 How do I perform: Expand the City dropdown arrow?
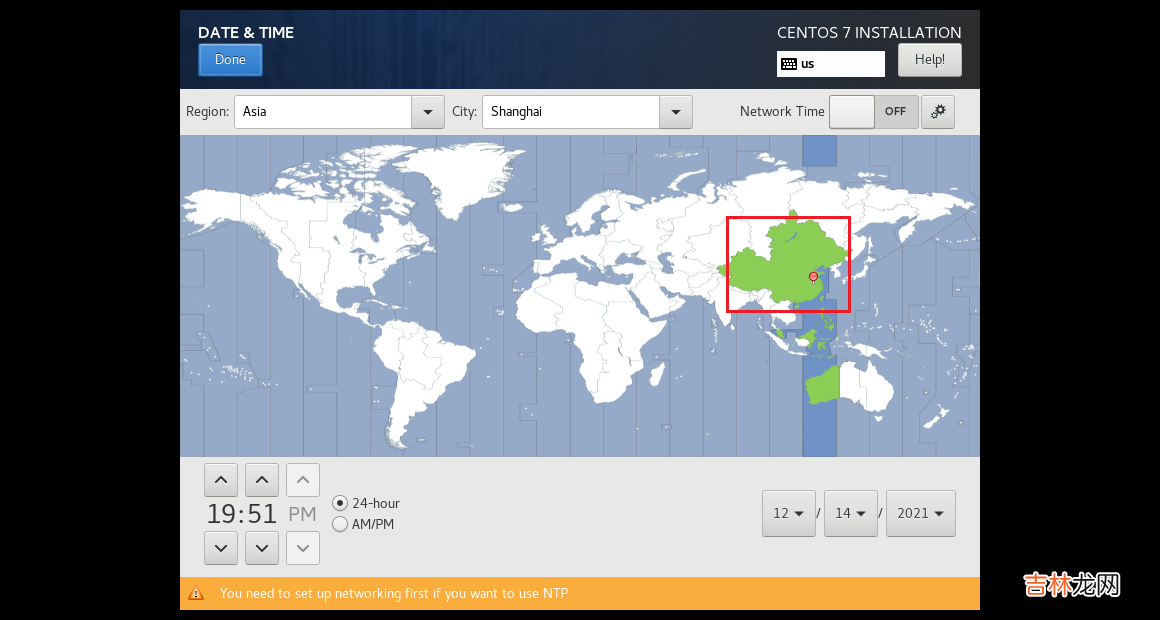tap(676, 112)
